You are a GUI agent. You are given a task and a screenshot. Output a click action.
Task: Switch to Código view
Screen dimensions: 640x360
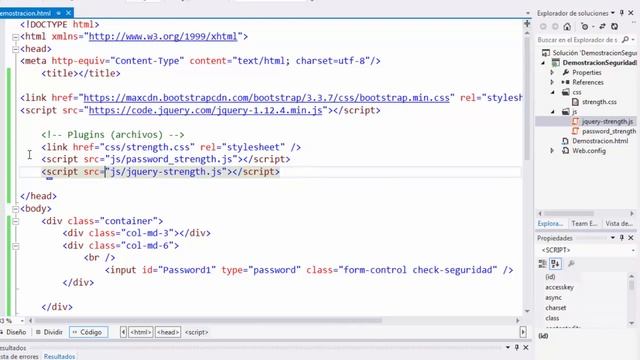pyautogui.click(x=88, y=332)
